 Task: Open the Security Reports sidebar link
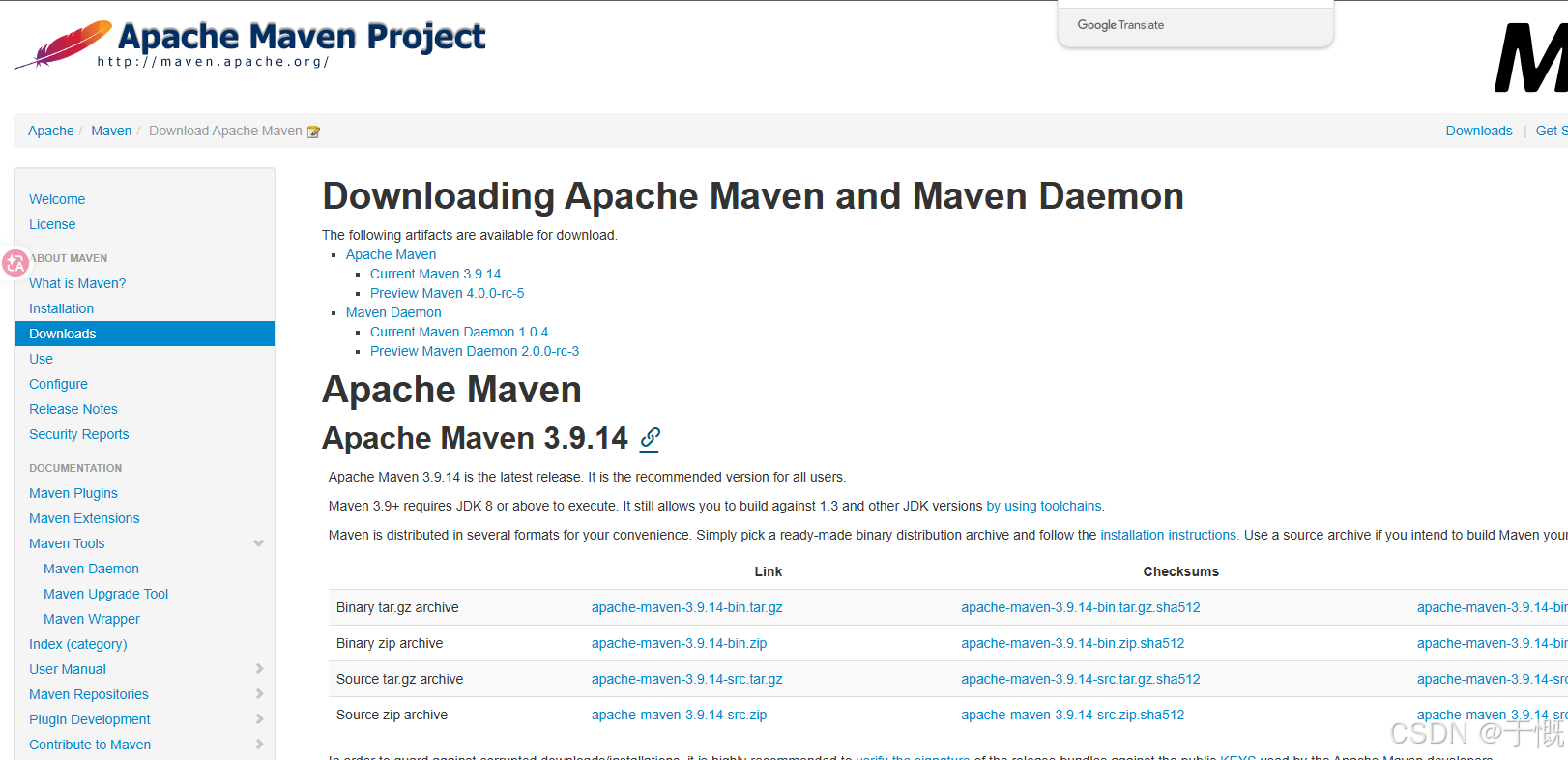point(78,434)
